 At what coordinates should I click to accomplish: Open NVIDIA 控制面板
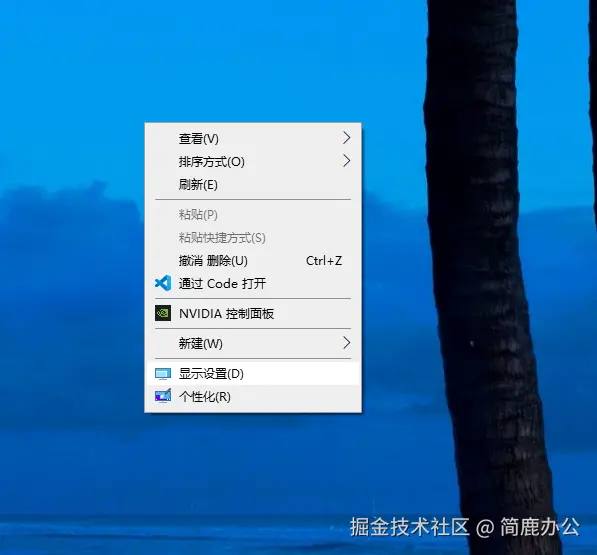pyautogui.click(x=253, y=314)
